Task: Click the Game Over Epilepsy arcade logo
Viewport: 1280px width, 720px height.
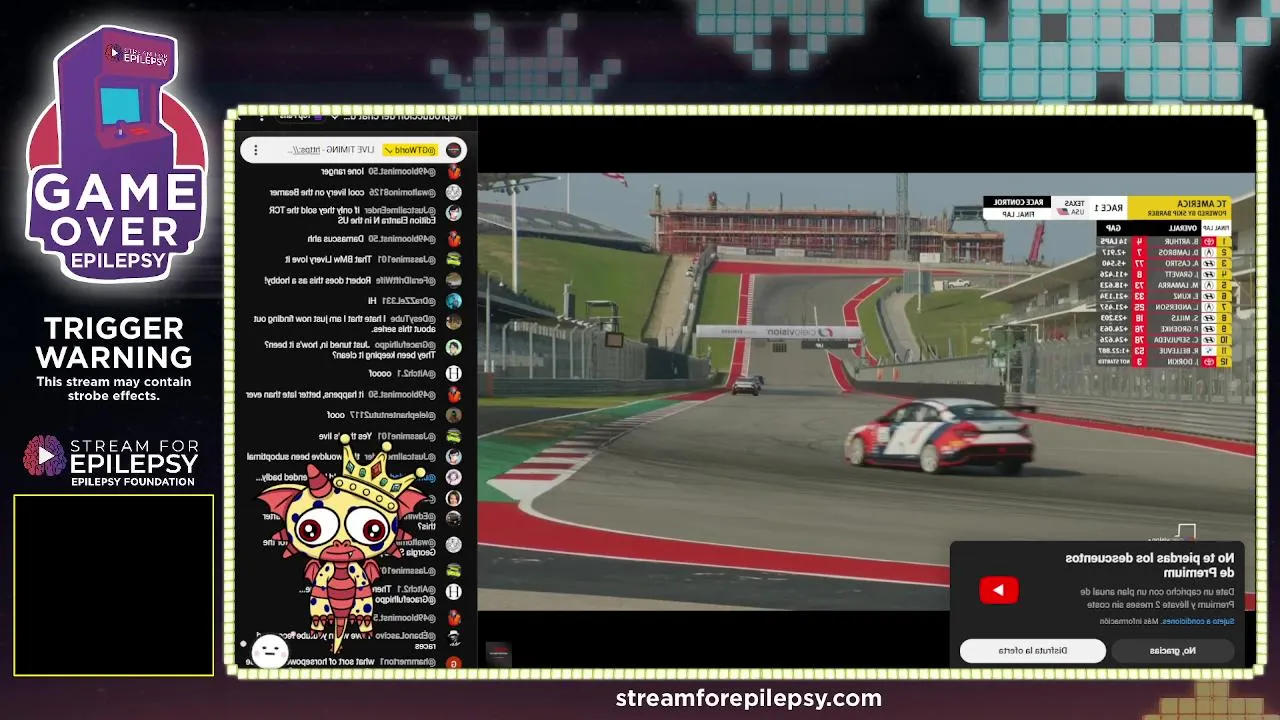Action: point(115,153)
